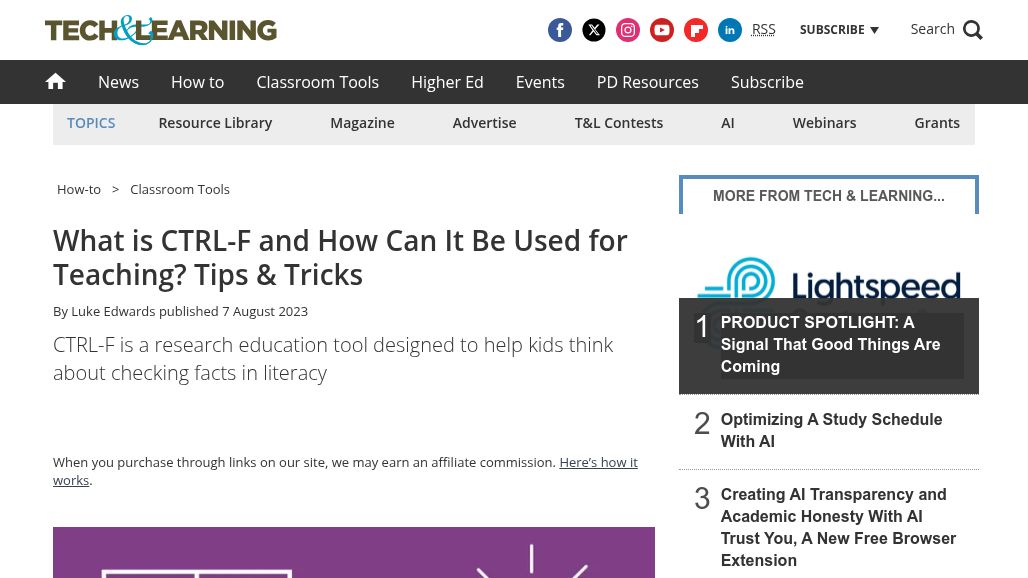
Task: Click the Tech & Learning logo
Action: click(161, 30)
